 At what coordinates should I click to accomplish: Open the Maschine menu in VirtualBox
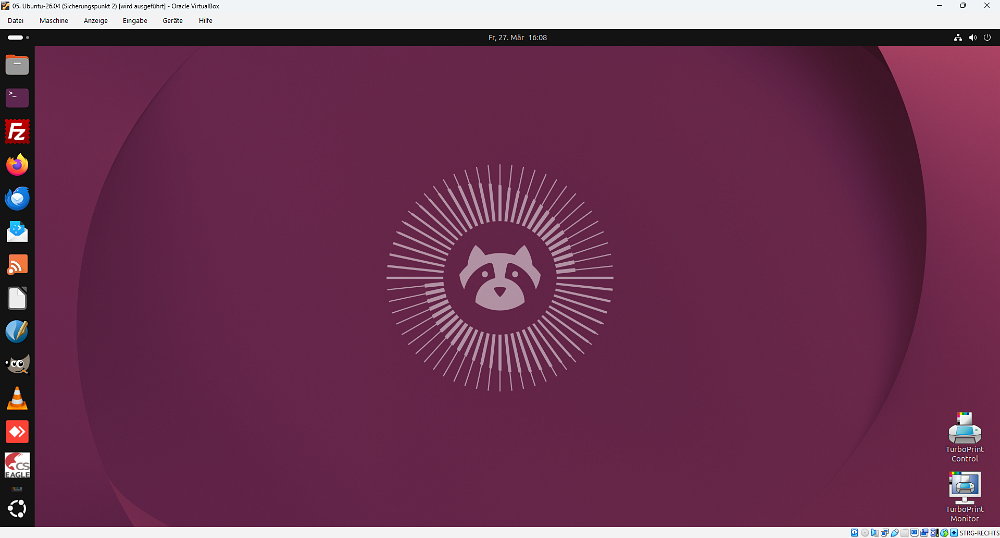(54, 20)
